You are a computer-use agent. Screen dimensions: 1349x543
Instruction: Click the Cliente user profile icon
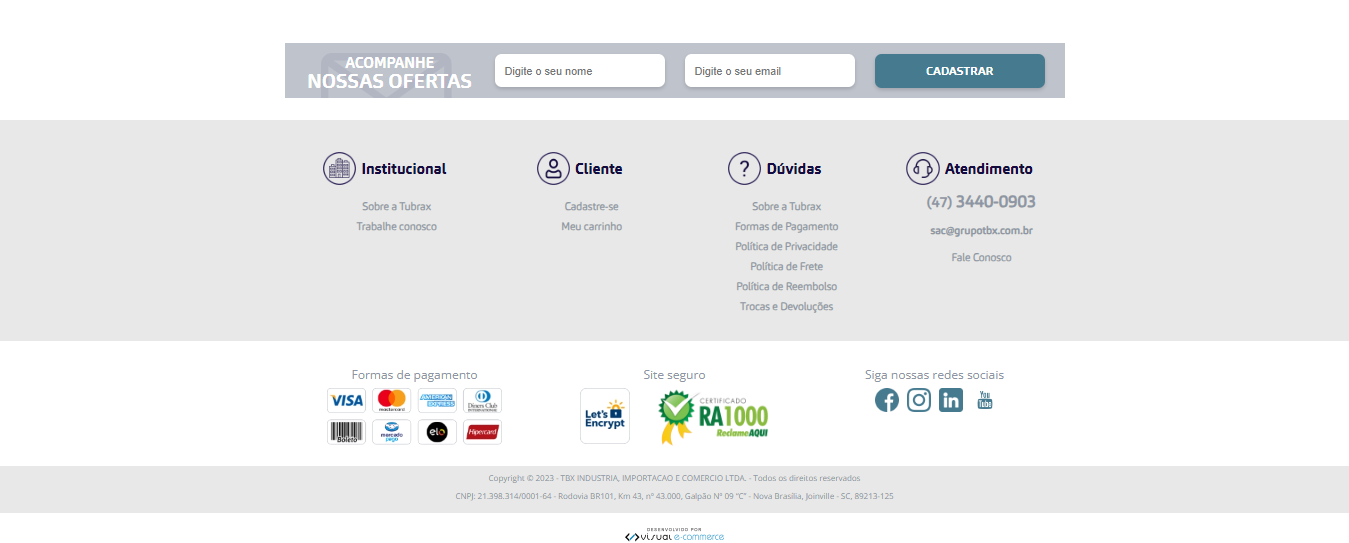coord(553,169)
